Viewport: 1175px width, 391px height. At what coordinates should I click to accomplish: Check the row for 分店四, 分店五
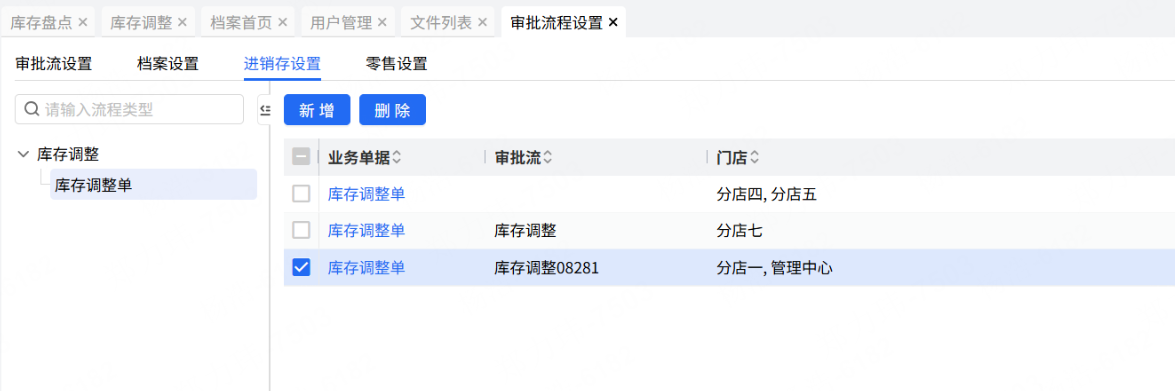click(300, 194)
